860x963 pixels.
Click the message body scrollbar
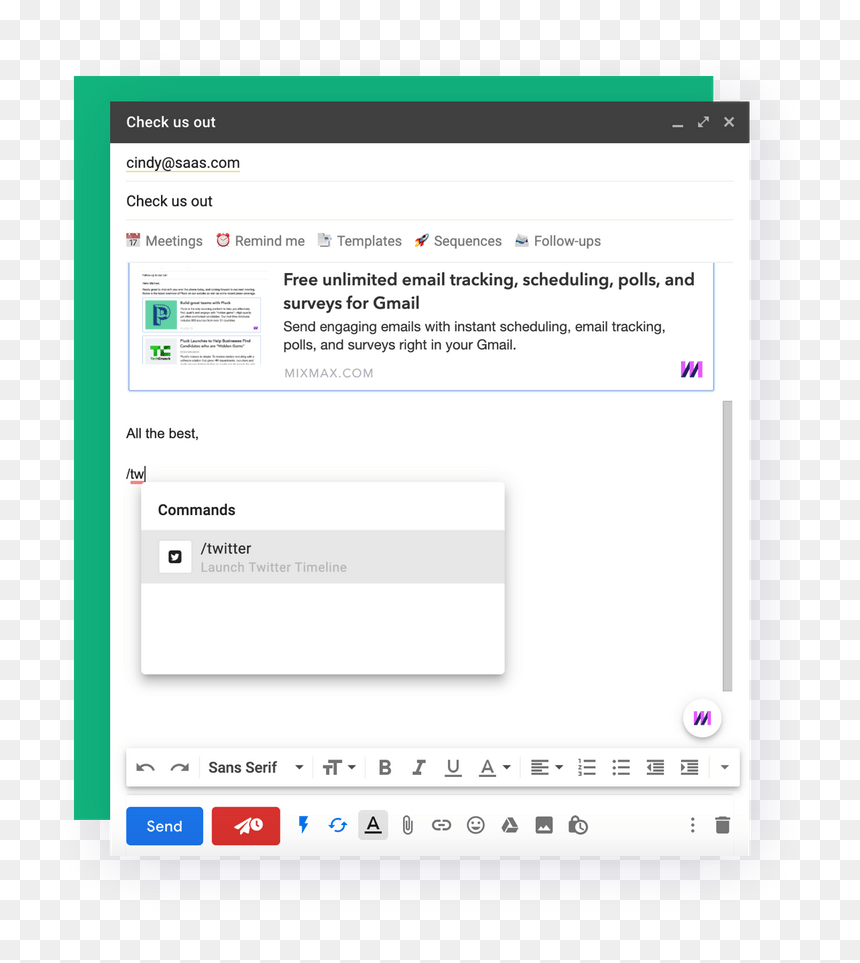727,546
